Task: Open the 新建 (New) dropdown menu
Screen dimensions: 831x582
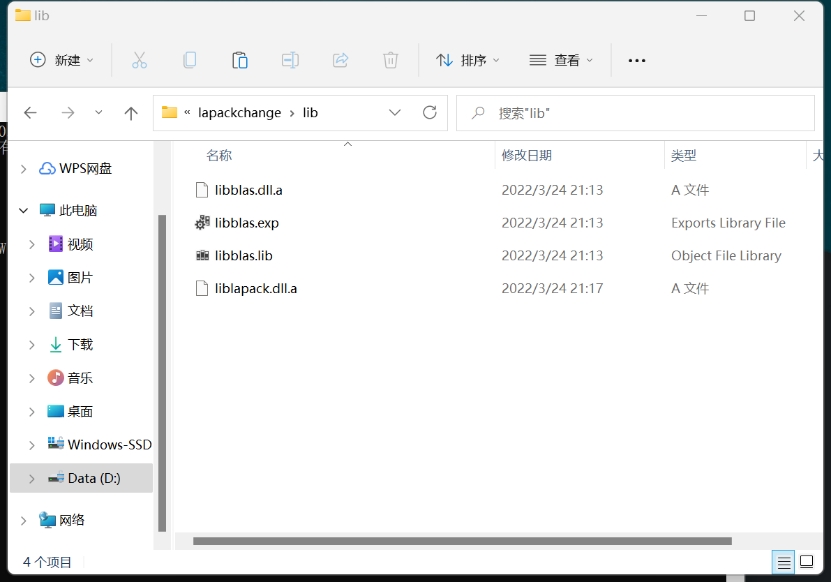Action: coord(62,60)
